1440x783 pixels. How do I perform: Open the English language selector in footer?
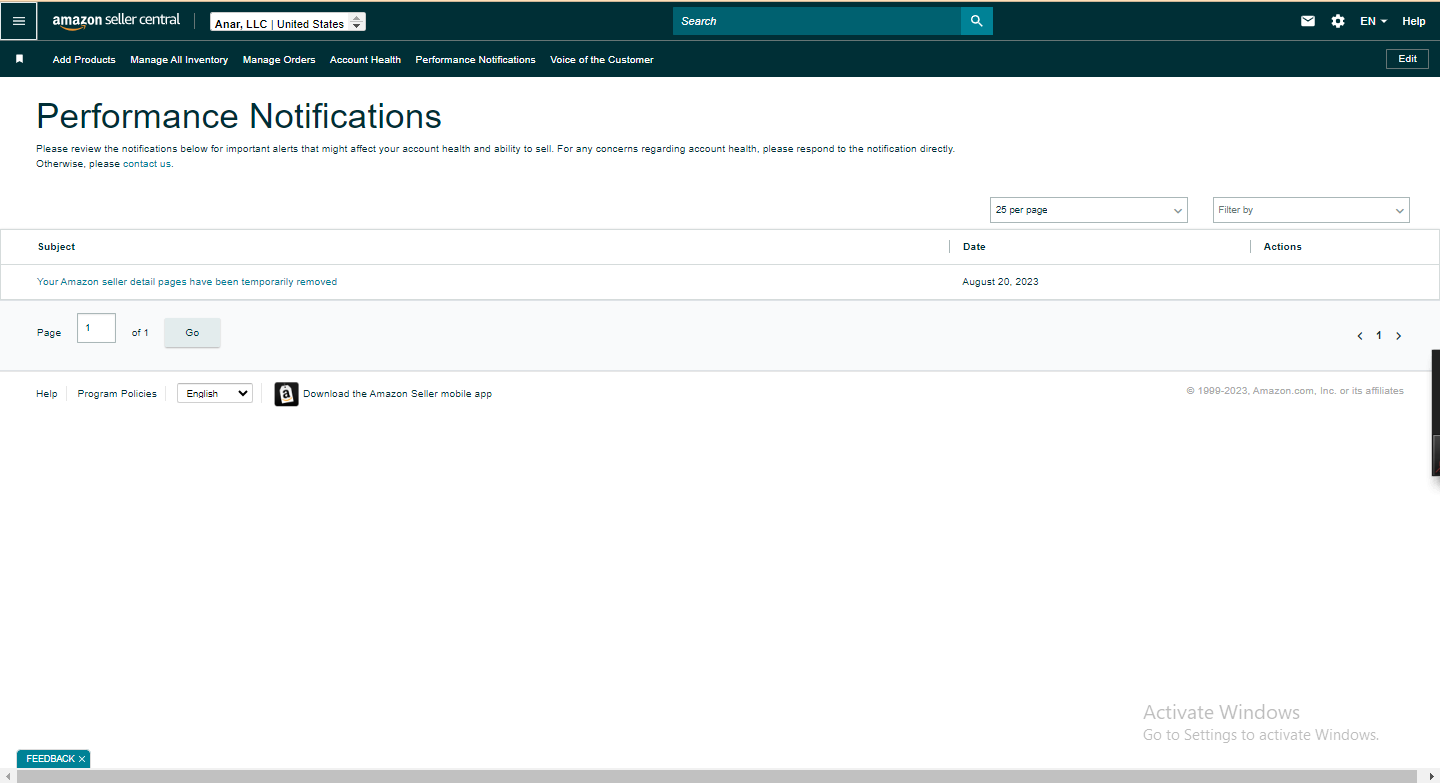click(x=215, y=394)
